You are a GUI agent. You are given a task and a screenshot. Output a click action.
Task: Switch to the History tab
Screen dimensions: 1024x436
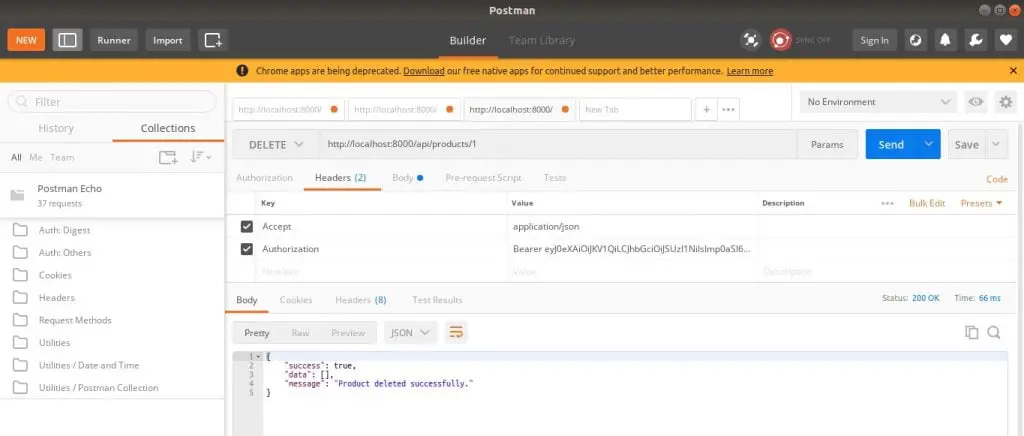56,128
